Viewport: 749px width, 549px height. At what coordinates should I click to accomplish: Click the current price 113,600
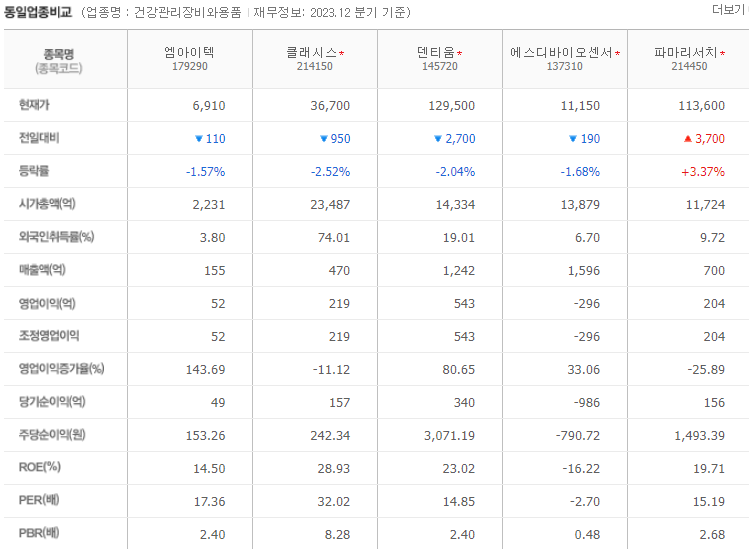[701, 106]
